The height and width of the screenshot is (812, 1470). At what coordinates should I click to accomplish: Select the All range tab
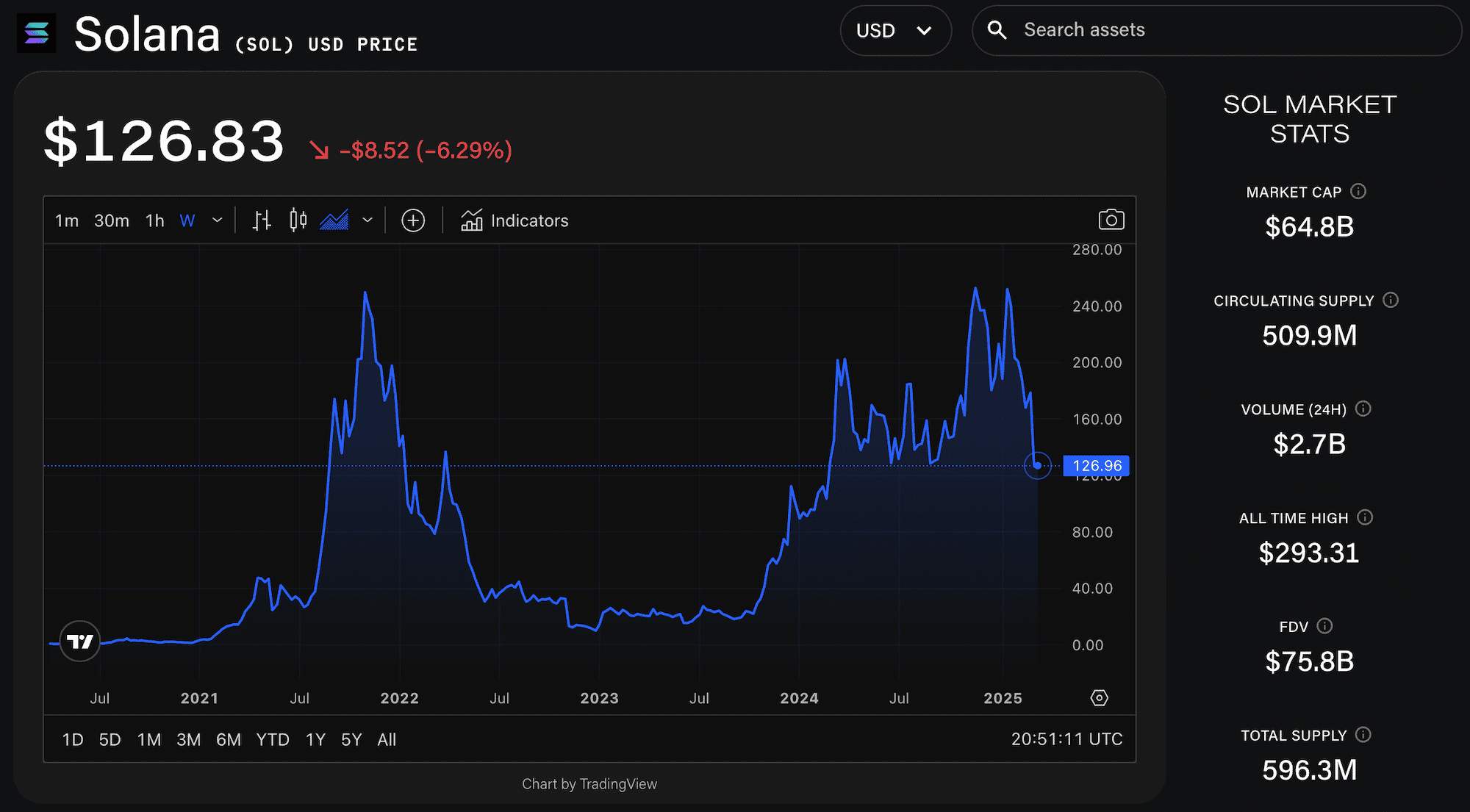pos(387,739)
